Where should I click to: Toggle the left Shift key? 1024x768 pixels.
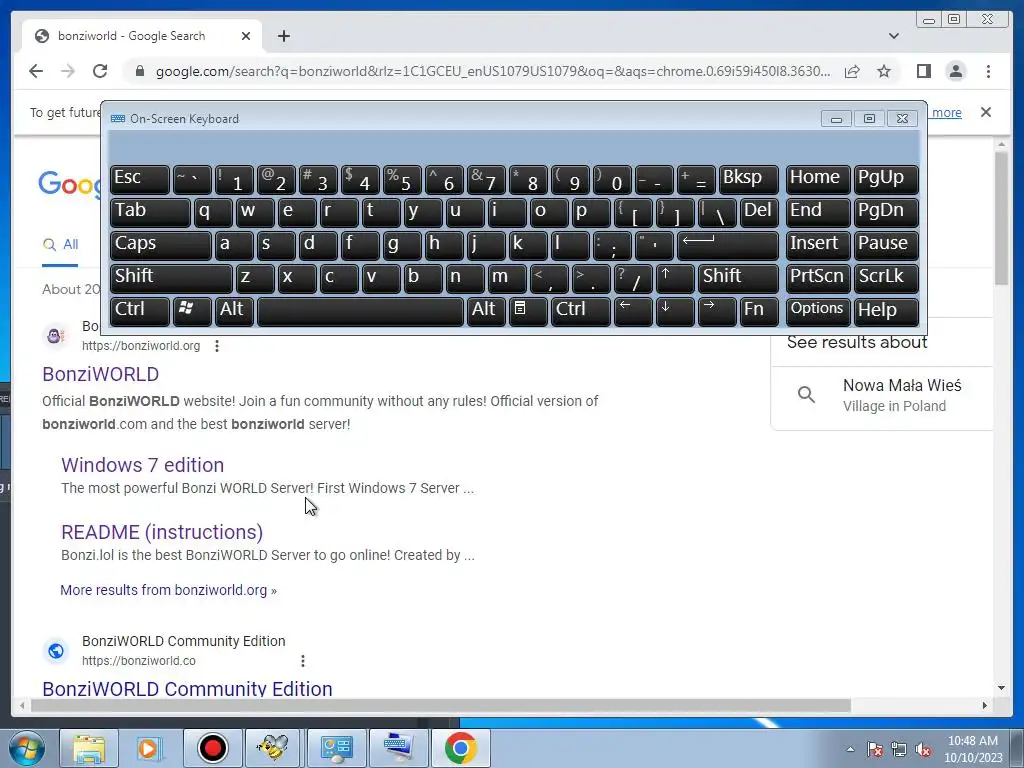click(171, 278)
